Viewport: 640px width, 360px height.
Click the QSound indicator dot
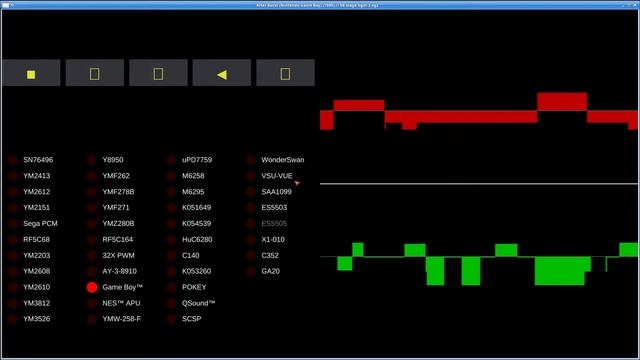point(171,303)
